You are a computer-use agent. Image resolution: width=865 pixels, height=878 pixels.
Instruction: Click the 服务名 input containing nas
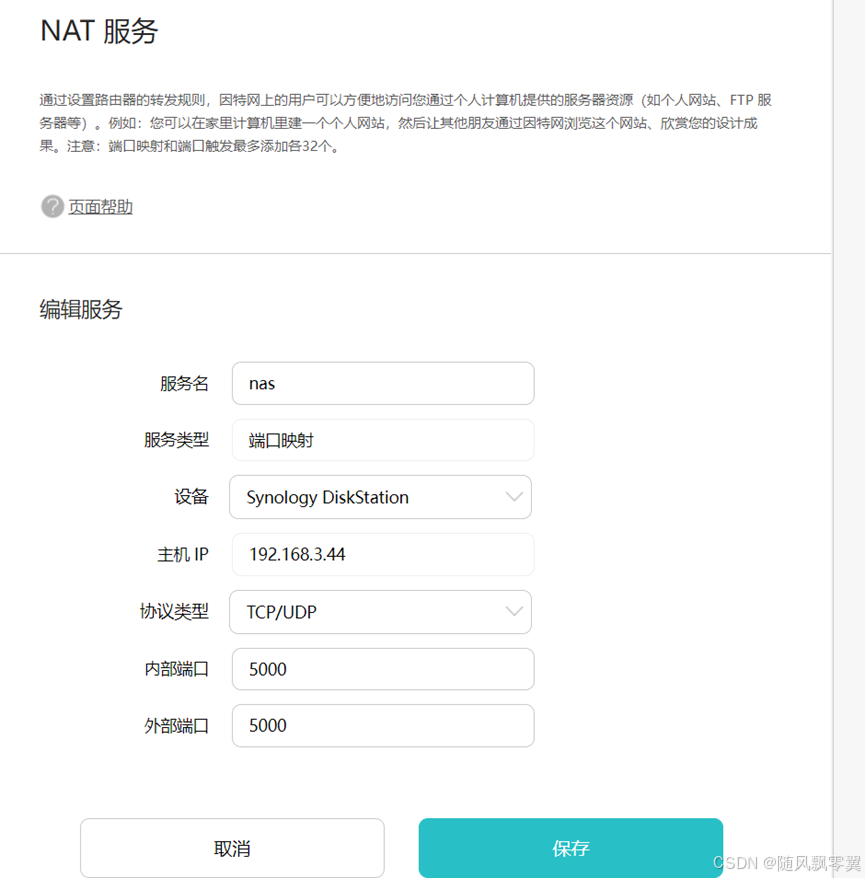tap(383, 384)
